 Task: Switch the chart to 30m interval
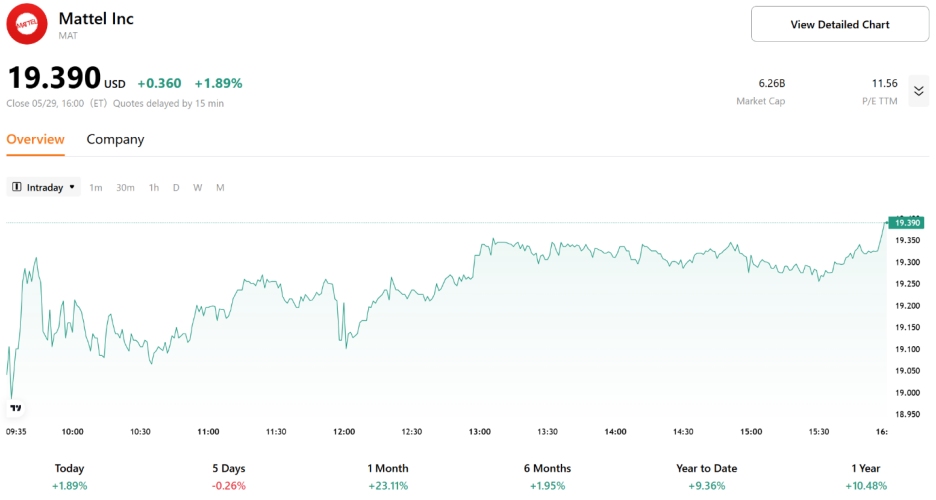125,188
